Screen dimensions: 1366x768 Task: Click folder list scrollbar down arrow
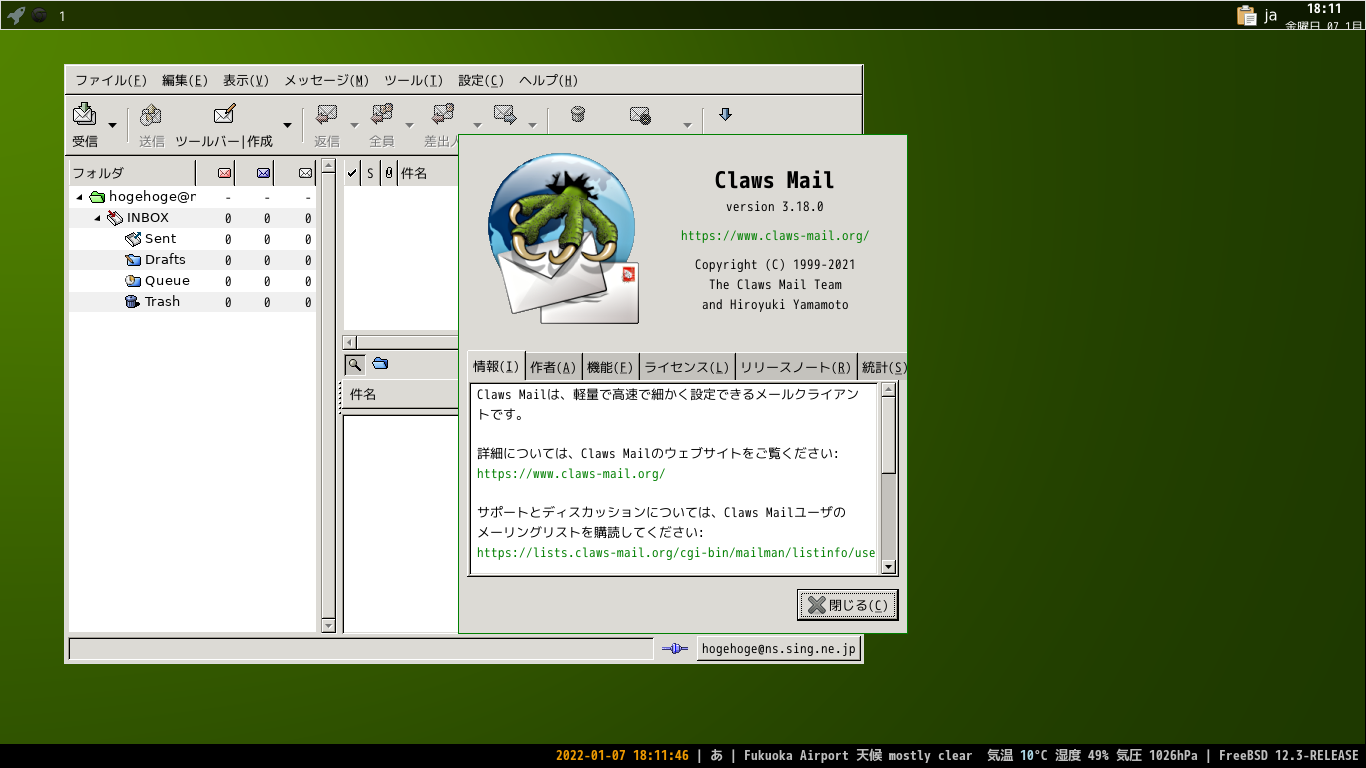pos(328,626)
